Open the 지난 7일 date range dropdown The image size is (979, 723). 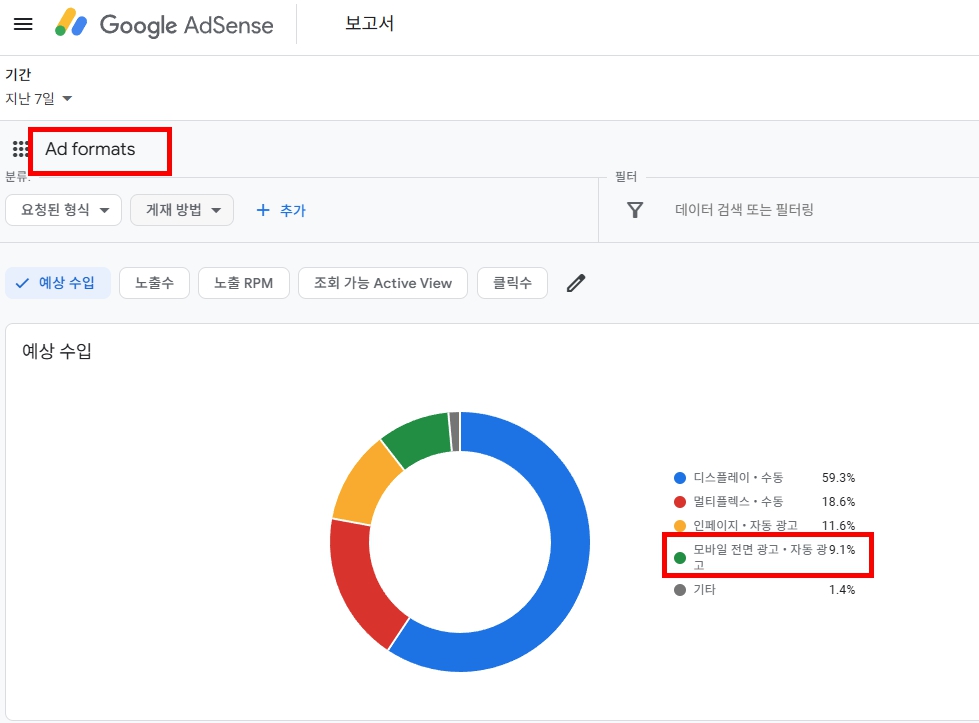tap(39, 99)
